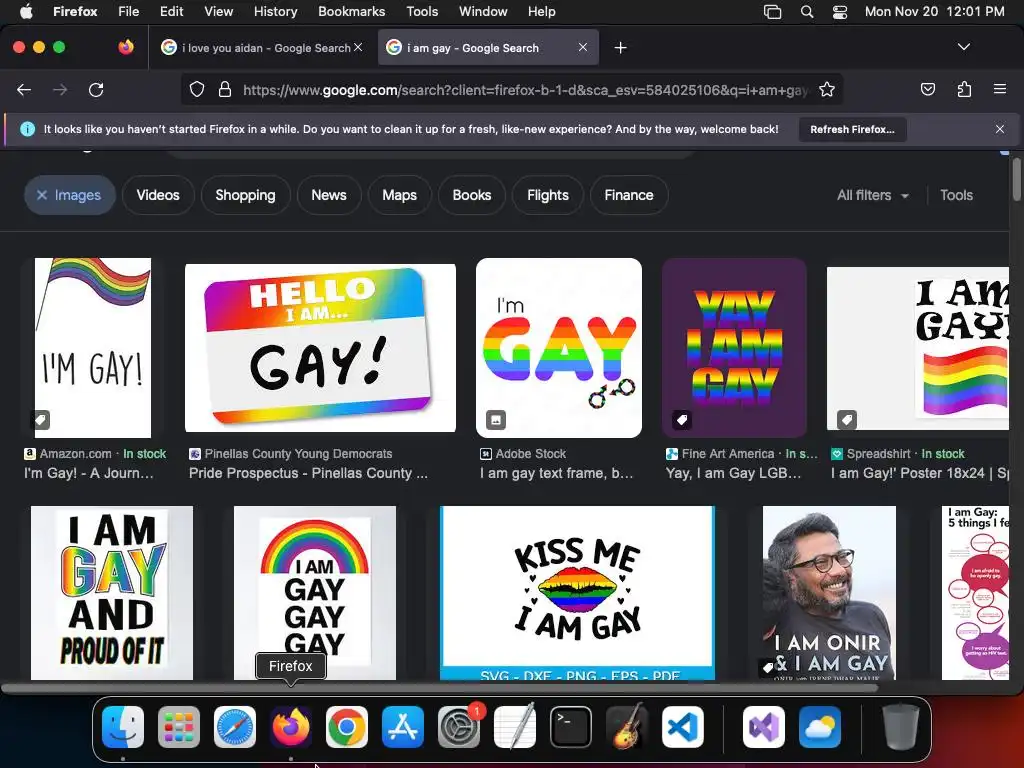Open the Tools menu in the menu bar
Image resolution: width=1024 pixels, height=768 pixels.
[x=422, y=11]
